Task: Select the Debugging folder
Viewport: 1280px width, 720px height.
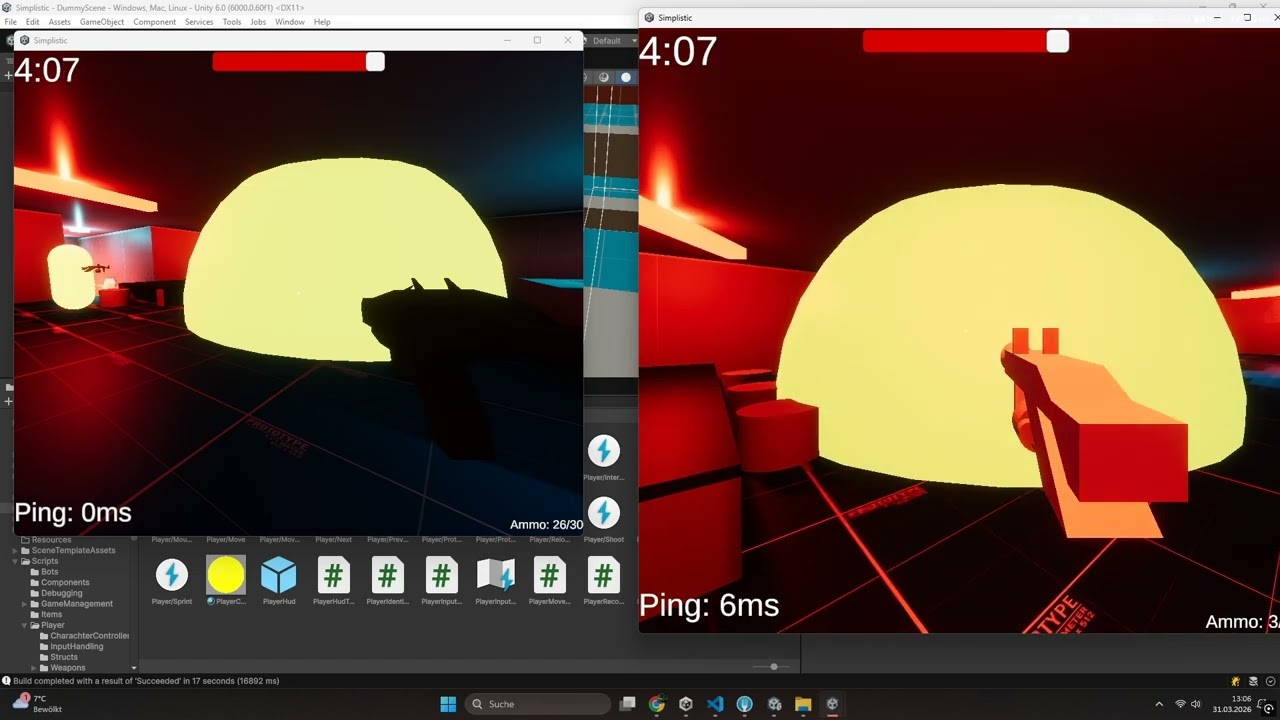Action: click(61, 593)
